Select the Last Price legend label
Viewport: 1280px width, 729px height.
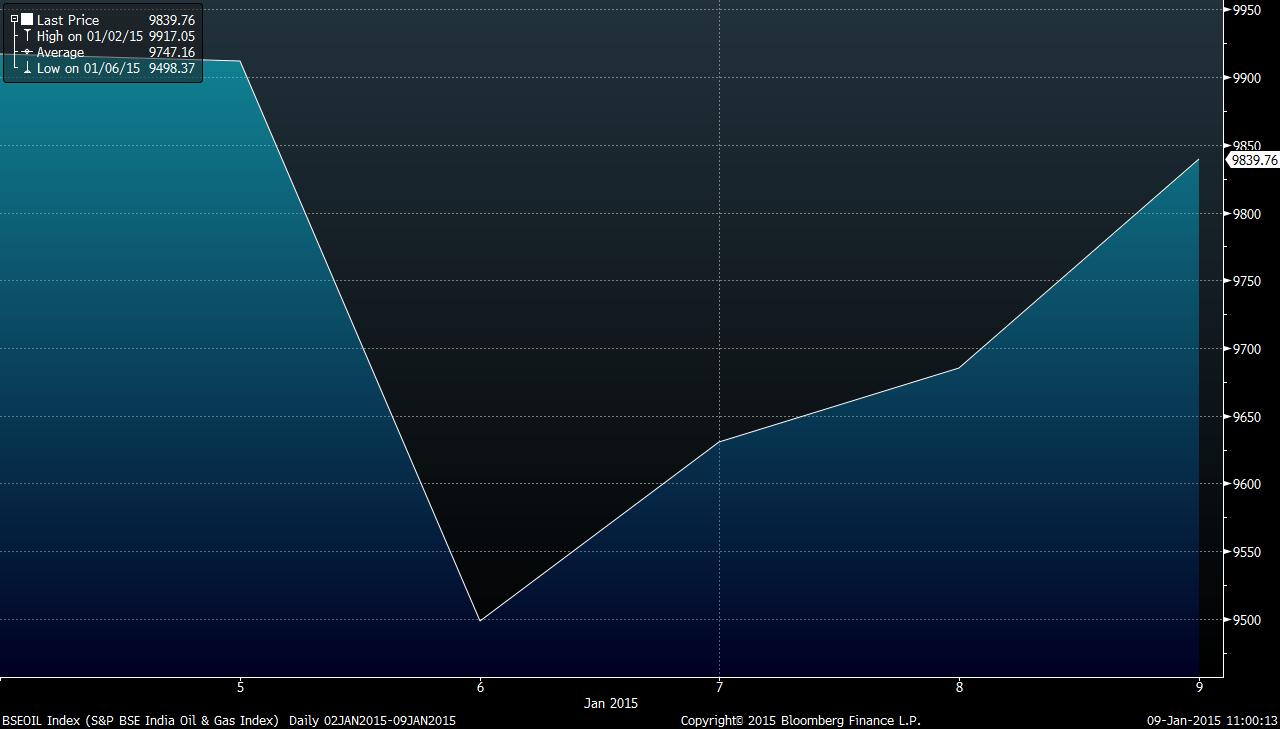(x=68, y=20)
